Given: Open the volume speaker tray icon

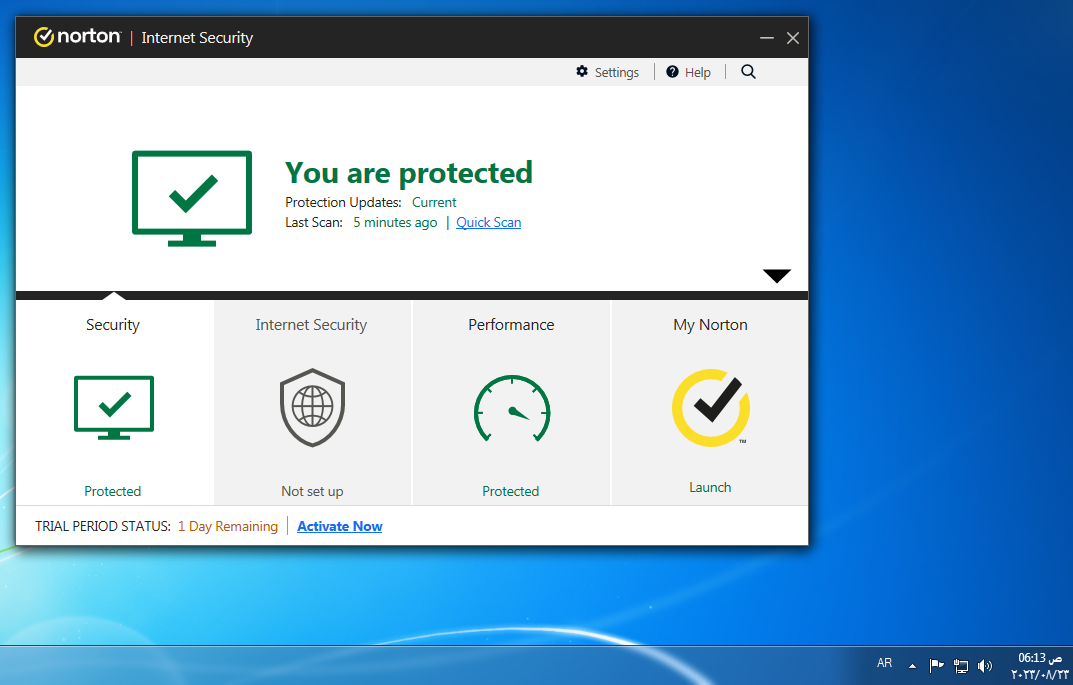Looking at the screenshot, I should pos(985,665).
